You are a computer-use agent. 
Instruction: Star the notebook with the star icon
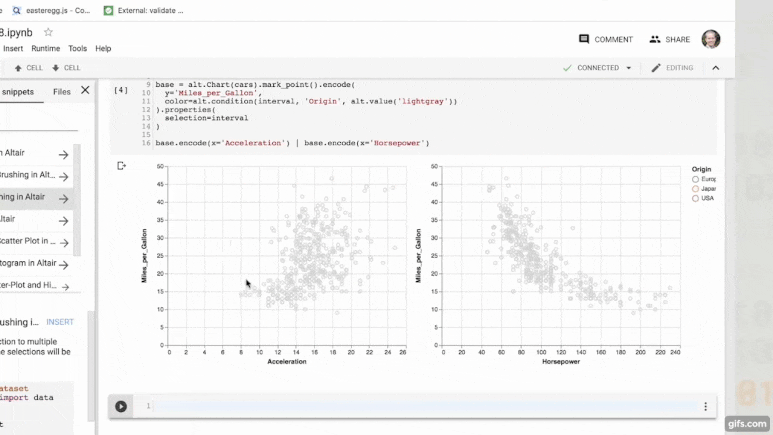[48, 32]
